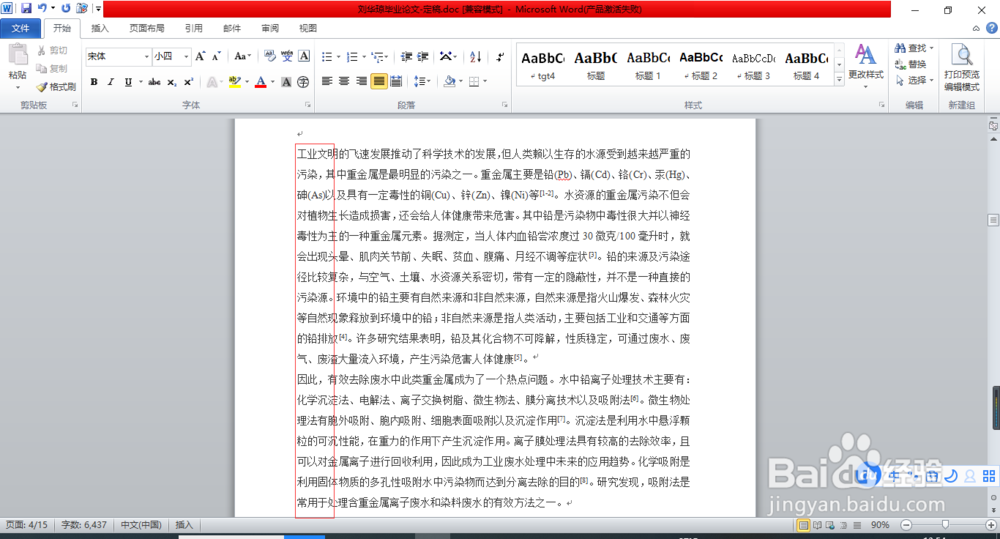Open the font size dropdown (小四)

click(x=186, y=57)
